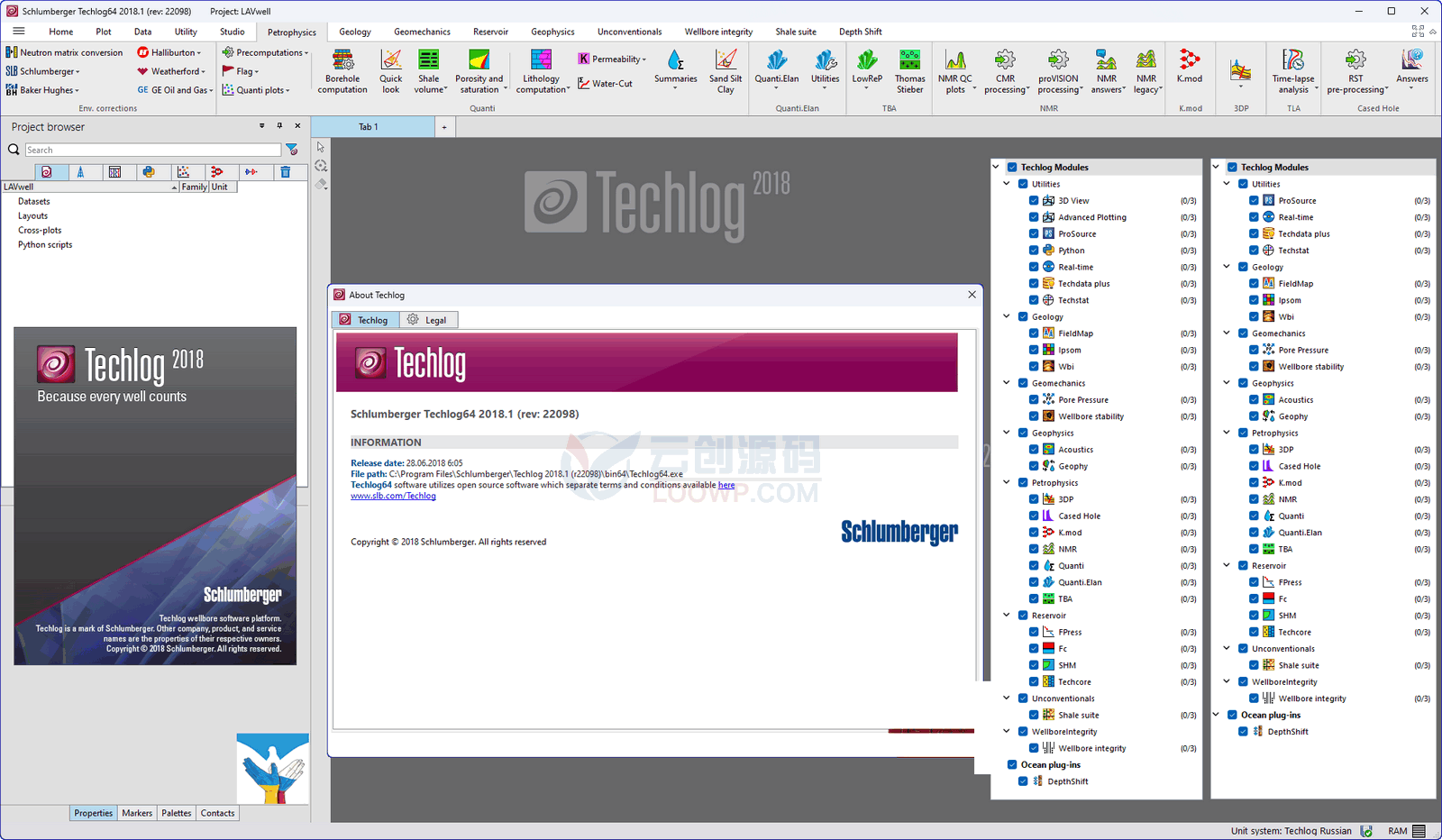Add a new workspace tab with plus button
The image size is (1442, 840).
[x=444, y=127]
